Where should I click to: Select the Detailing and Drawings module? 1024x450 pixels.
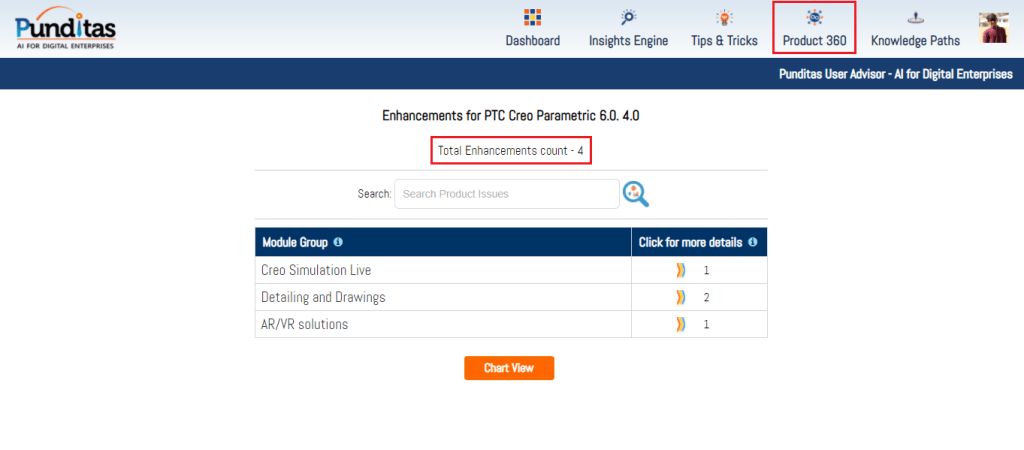(323, 297)
